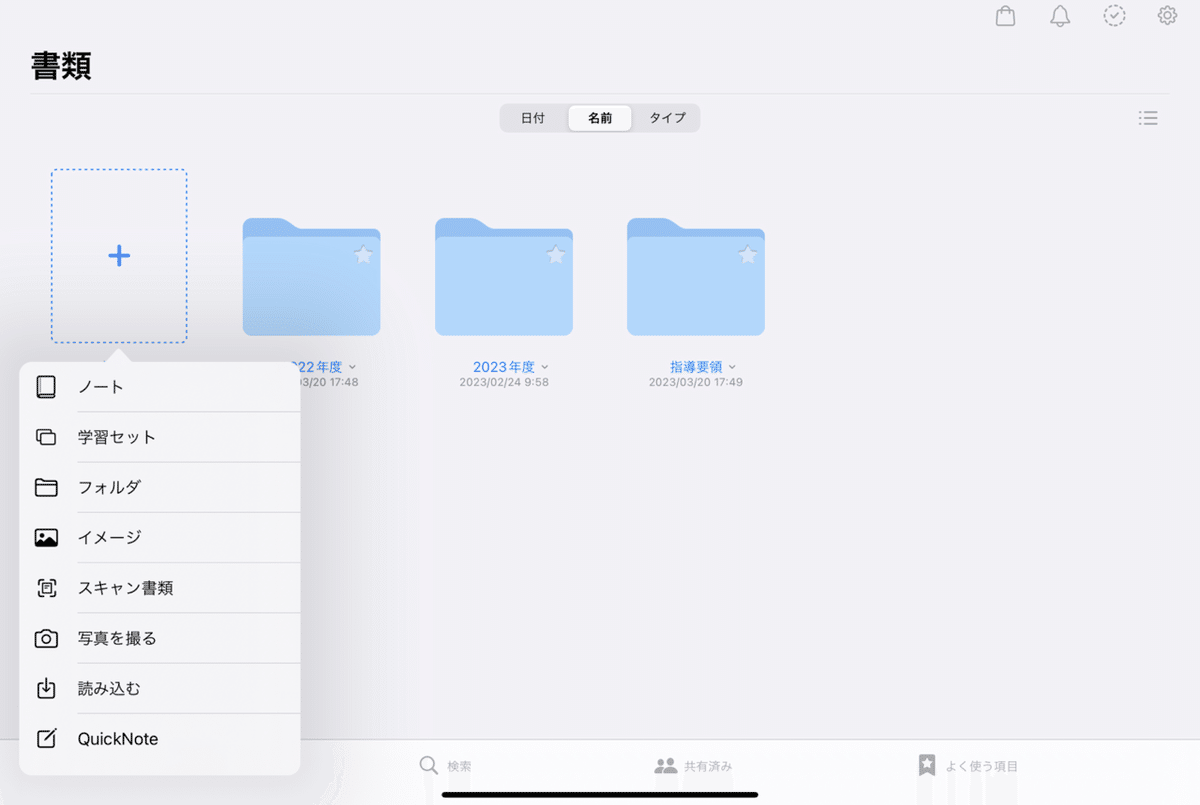
Task: Tap the plus new-document tile
Action: click(119, 256)
